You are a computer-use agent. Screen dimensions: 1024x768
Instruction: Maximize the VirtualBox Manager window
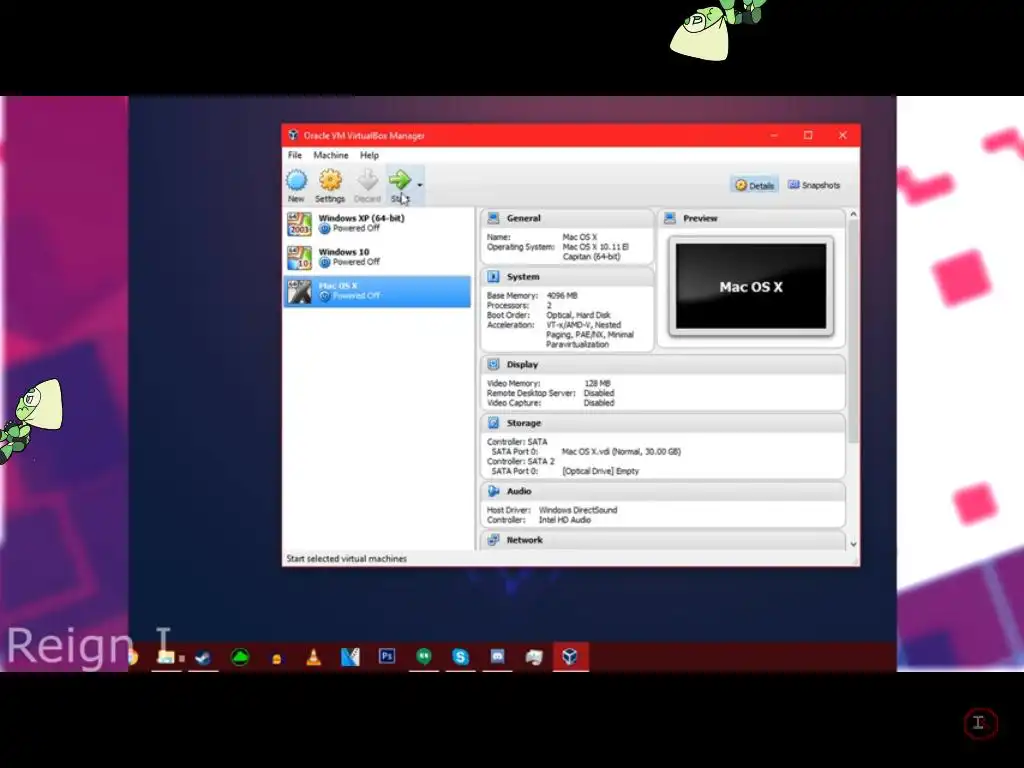[808, 135]
